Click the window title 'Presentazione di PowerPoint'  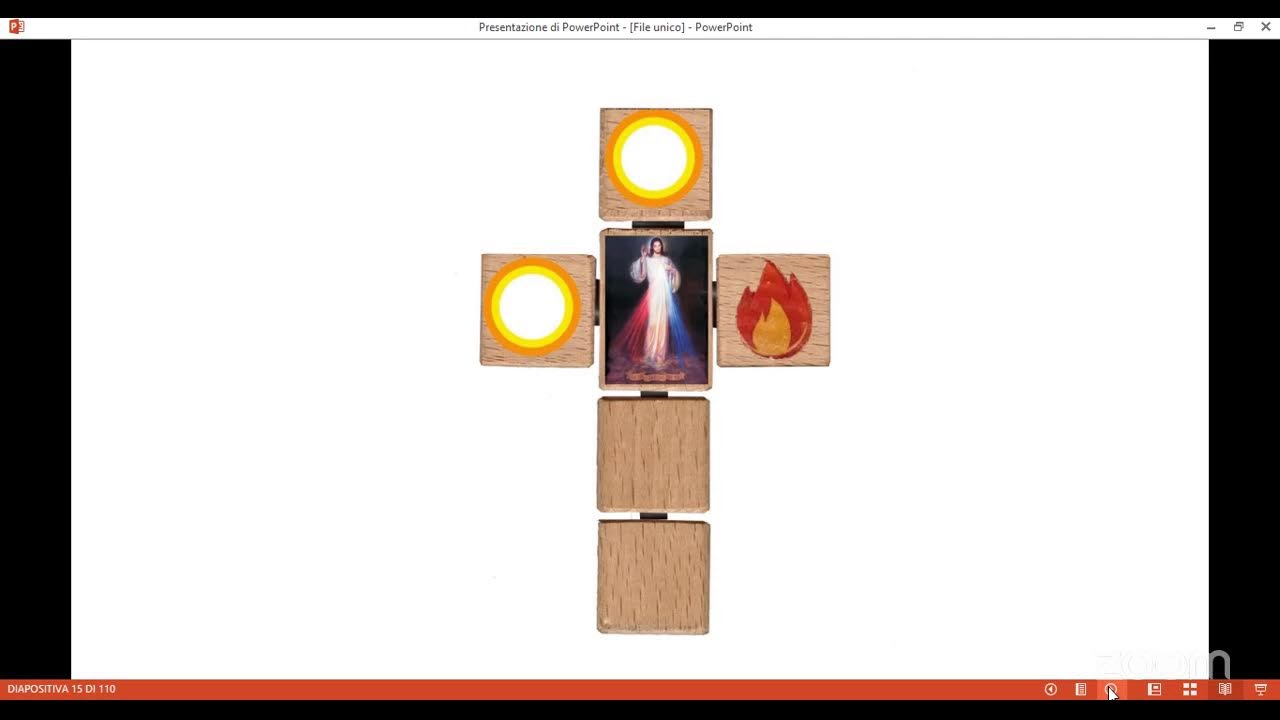point(615,27)
